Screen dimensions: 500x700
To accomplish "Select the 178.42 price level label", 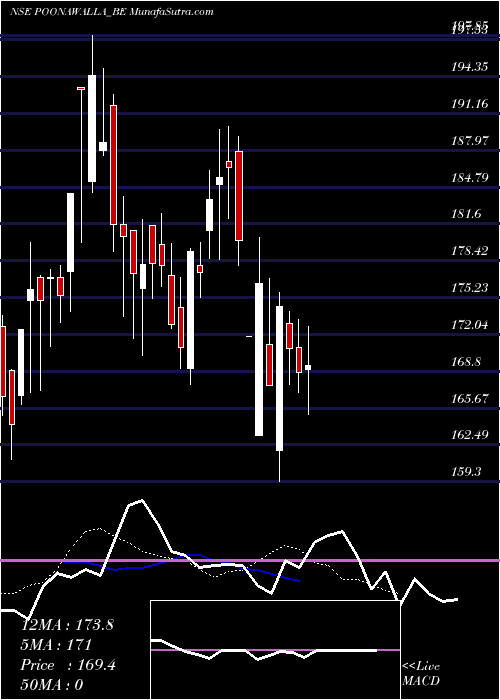I will 469,251.
